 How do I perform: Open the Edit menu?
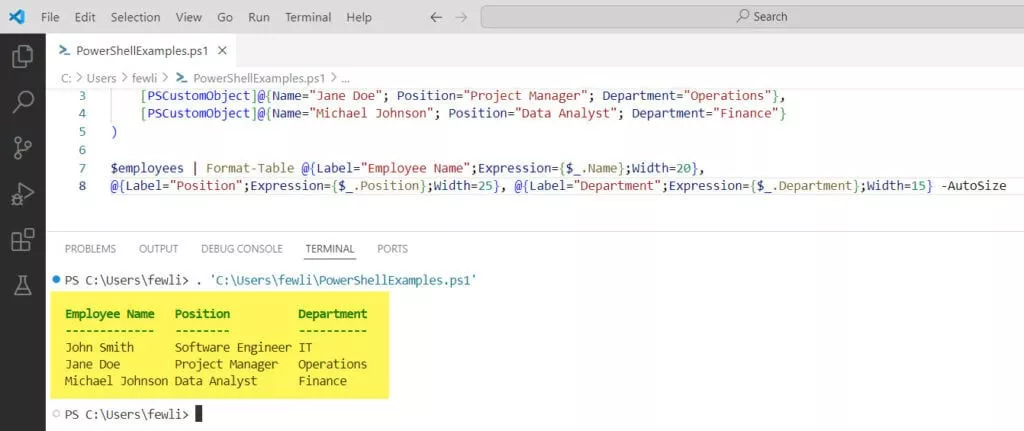pos(85,18)
